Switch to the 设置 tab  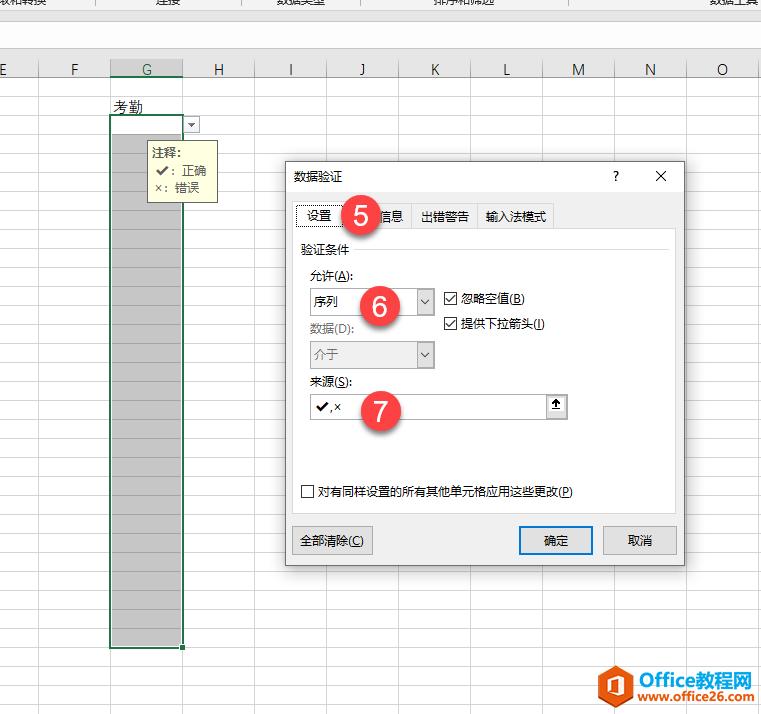click(319, 216)
